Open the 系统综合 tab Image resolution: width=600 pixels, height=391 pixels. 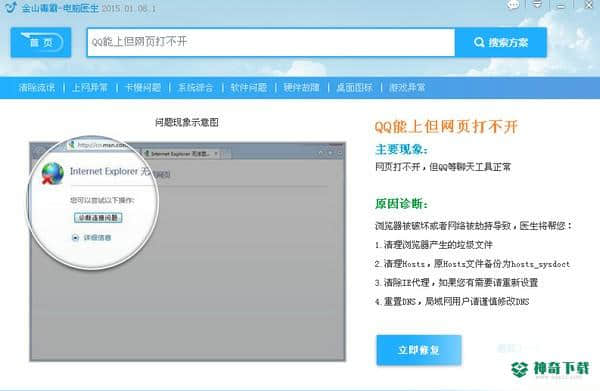coord(196,88)
